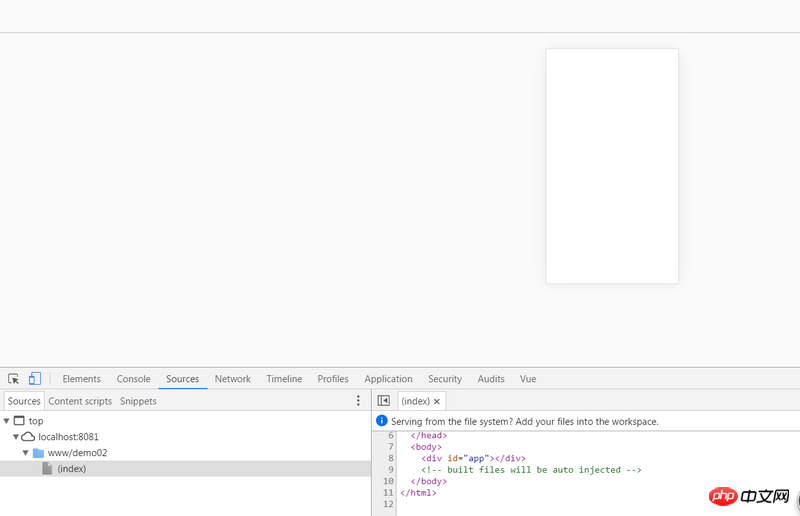Click the white emulated device viewport
Screen dimensions: 800x516
(612, 166)
